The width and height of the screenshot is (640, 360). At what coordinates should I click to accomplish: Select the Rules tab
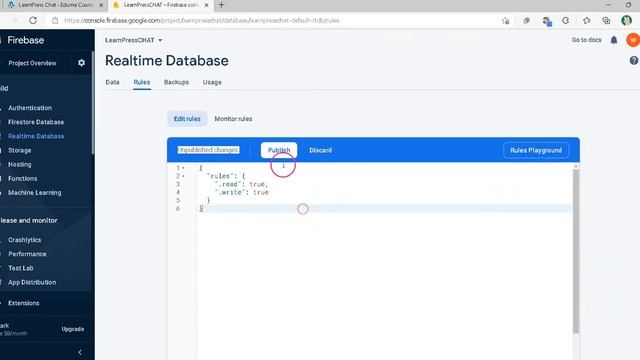click(x=142, y=82)
